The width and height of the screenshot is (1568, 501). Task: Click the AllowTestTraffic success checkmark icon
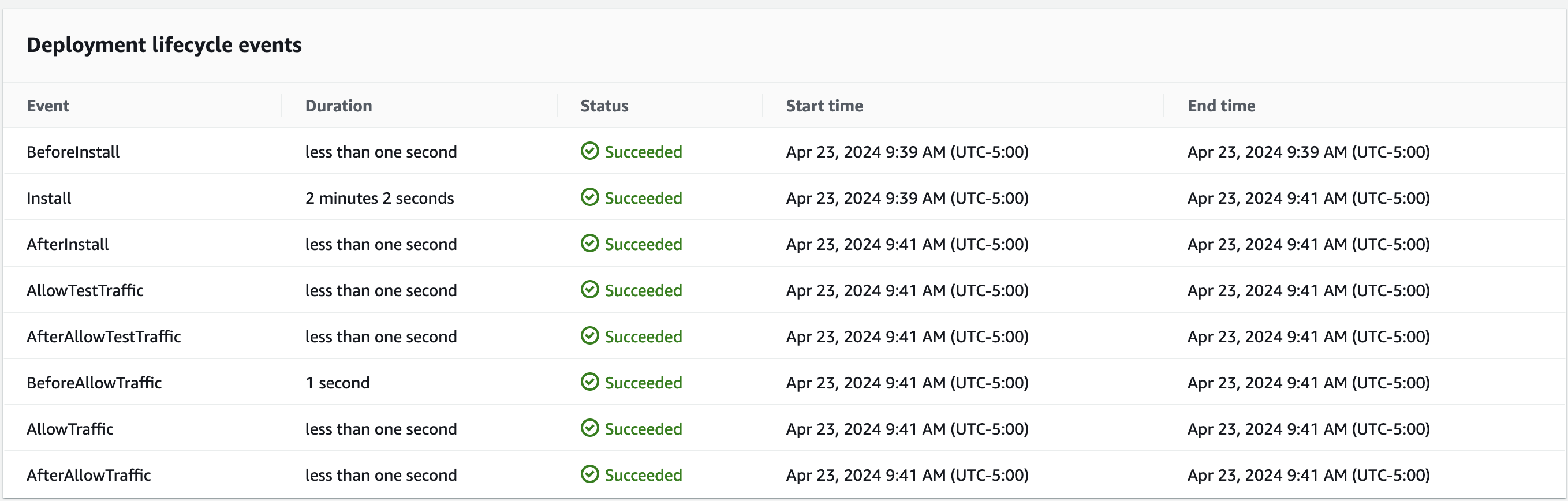(x=589, y=290)
